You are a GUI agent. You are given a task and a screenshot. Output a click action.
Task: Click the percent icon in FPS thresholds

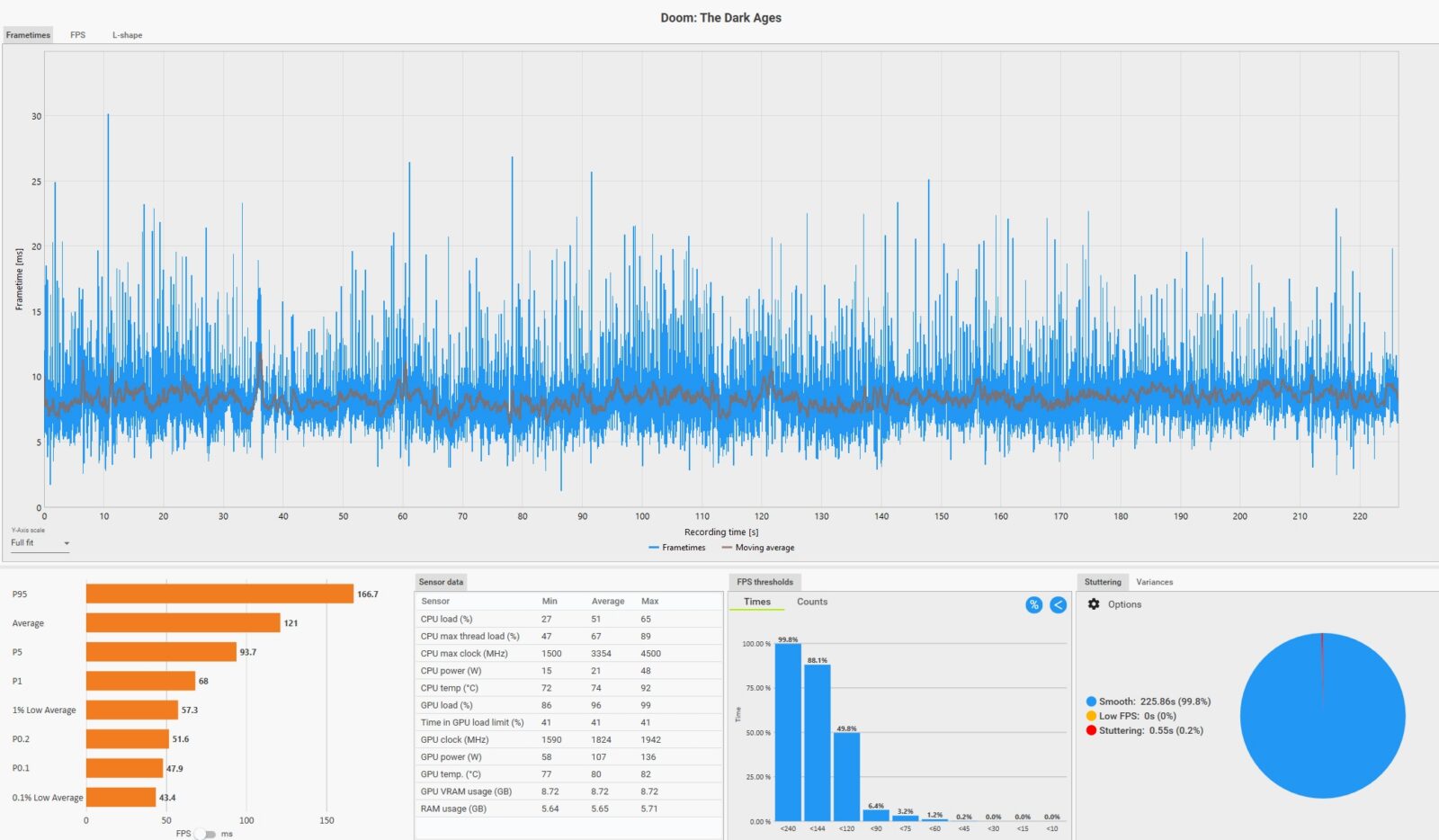tap(1033, 605)
